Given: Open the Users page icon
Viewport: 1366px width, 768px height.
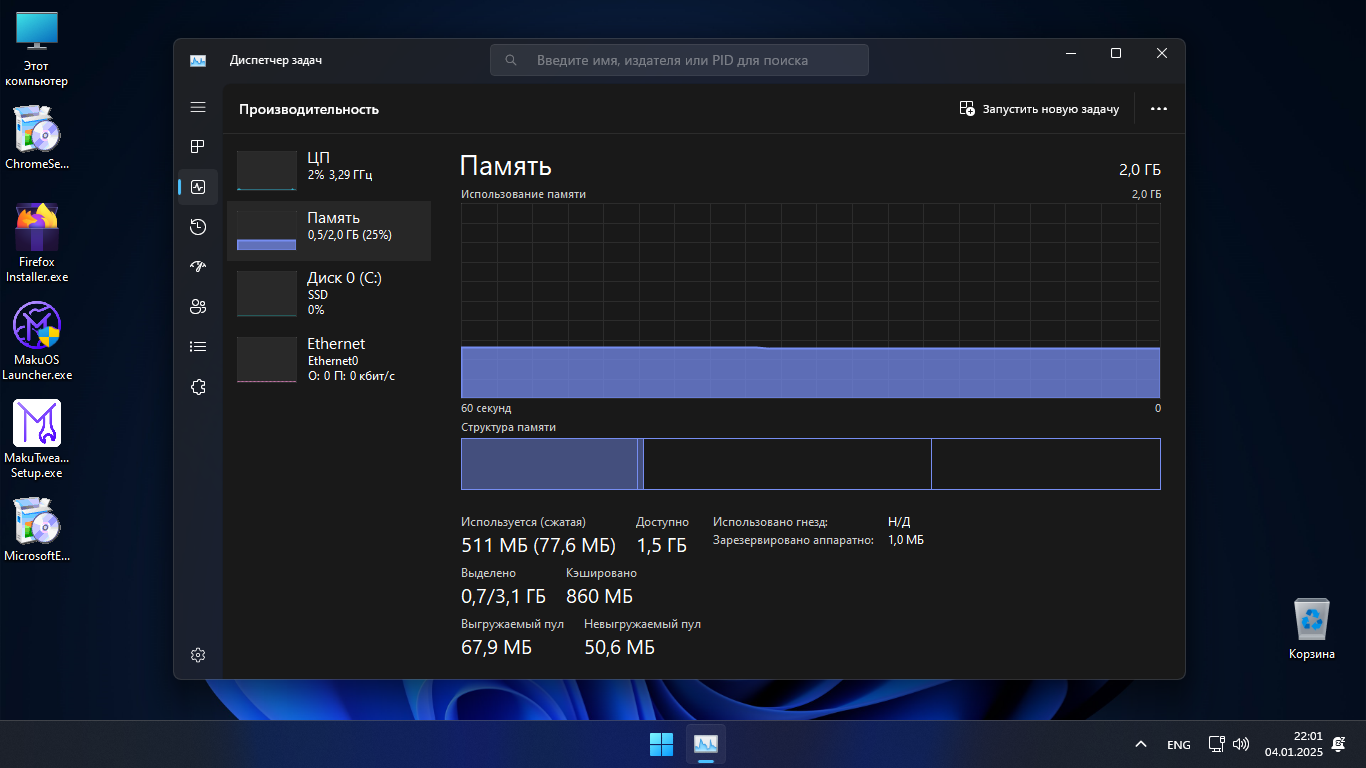Looking at the screenshot, I should click(x=198, y=307).
